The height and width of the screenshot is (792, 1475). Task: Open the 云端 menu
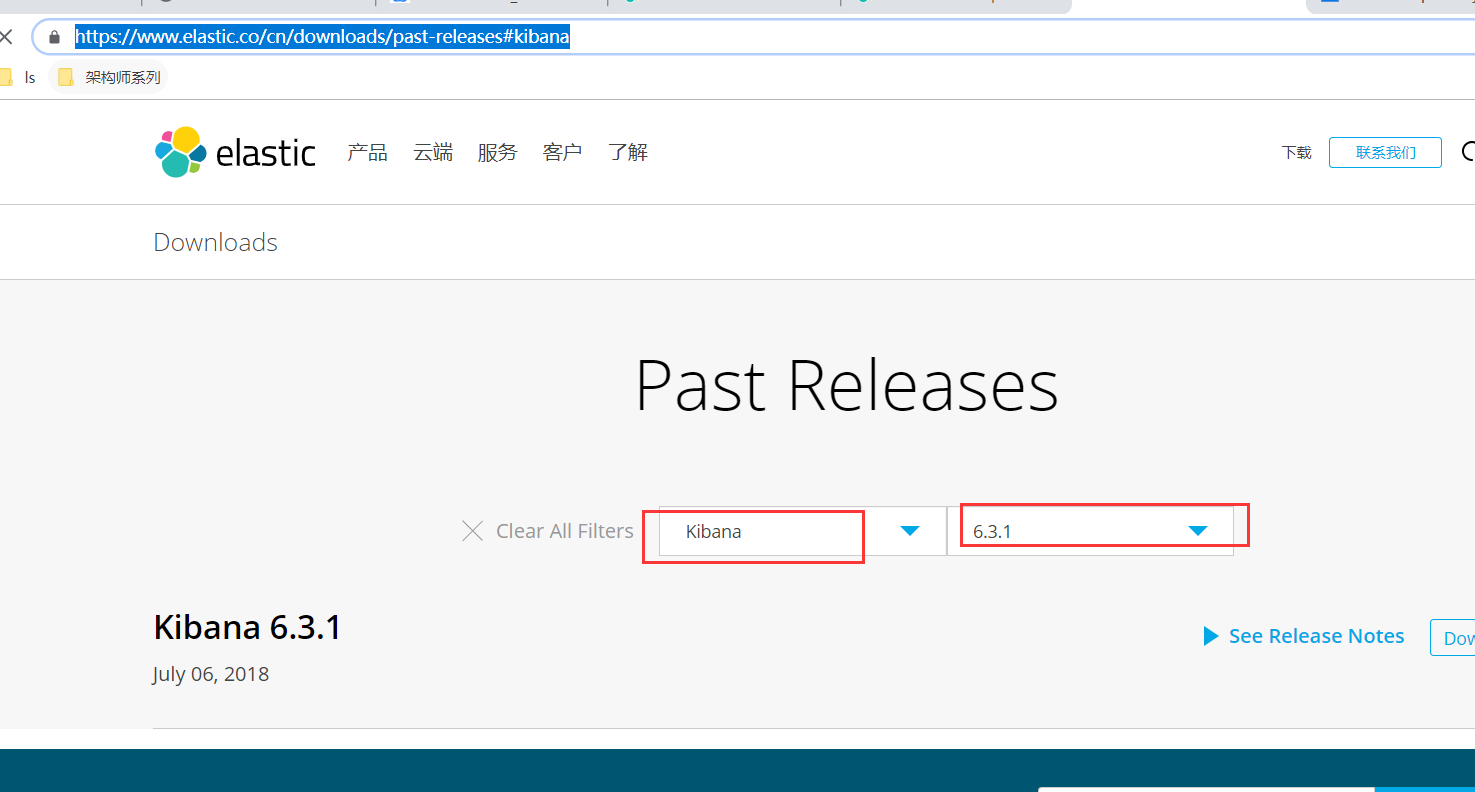pyautogui.click(x=433, y=152)
